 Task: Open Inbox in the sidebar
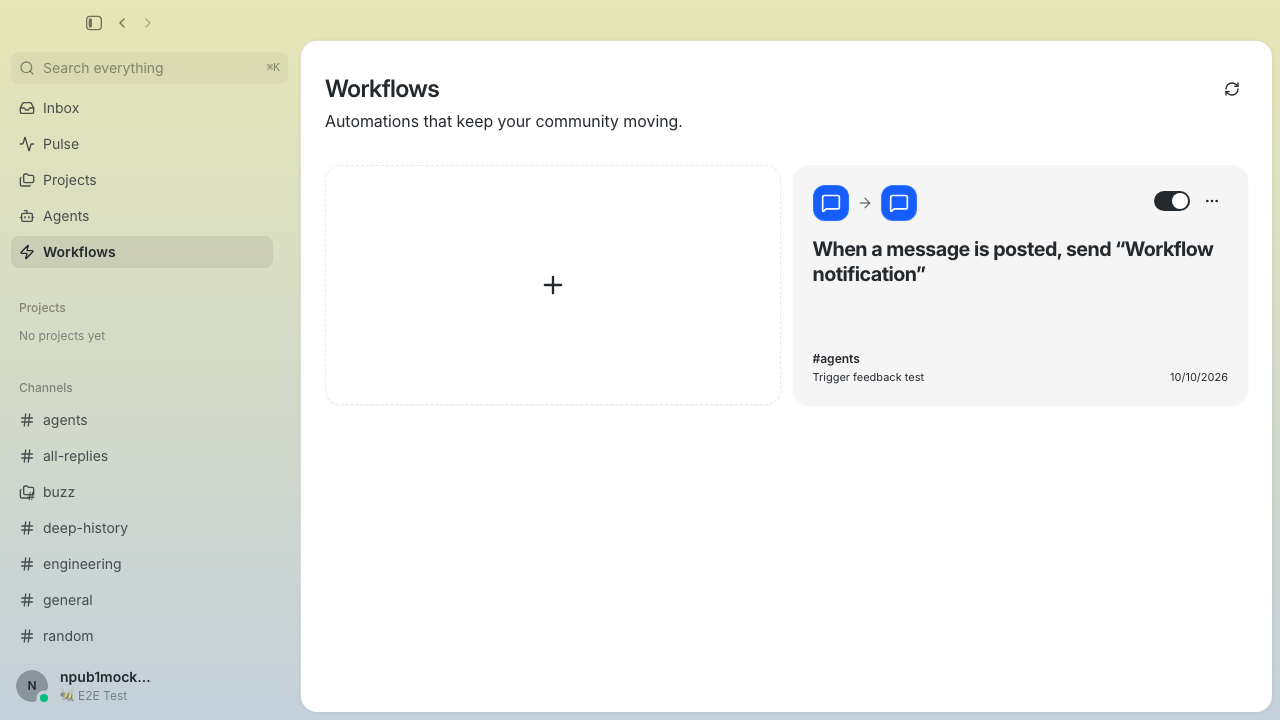142,108
